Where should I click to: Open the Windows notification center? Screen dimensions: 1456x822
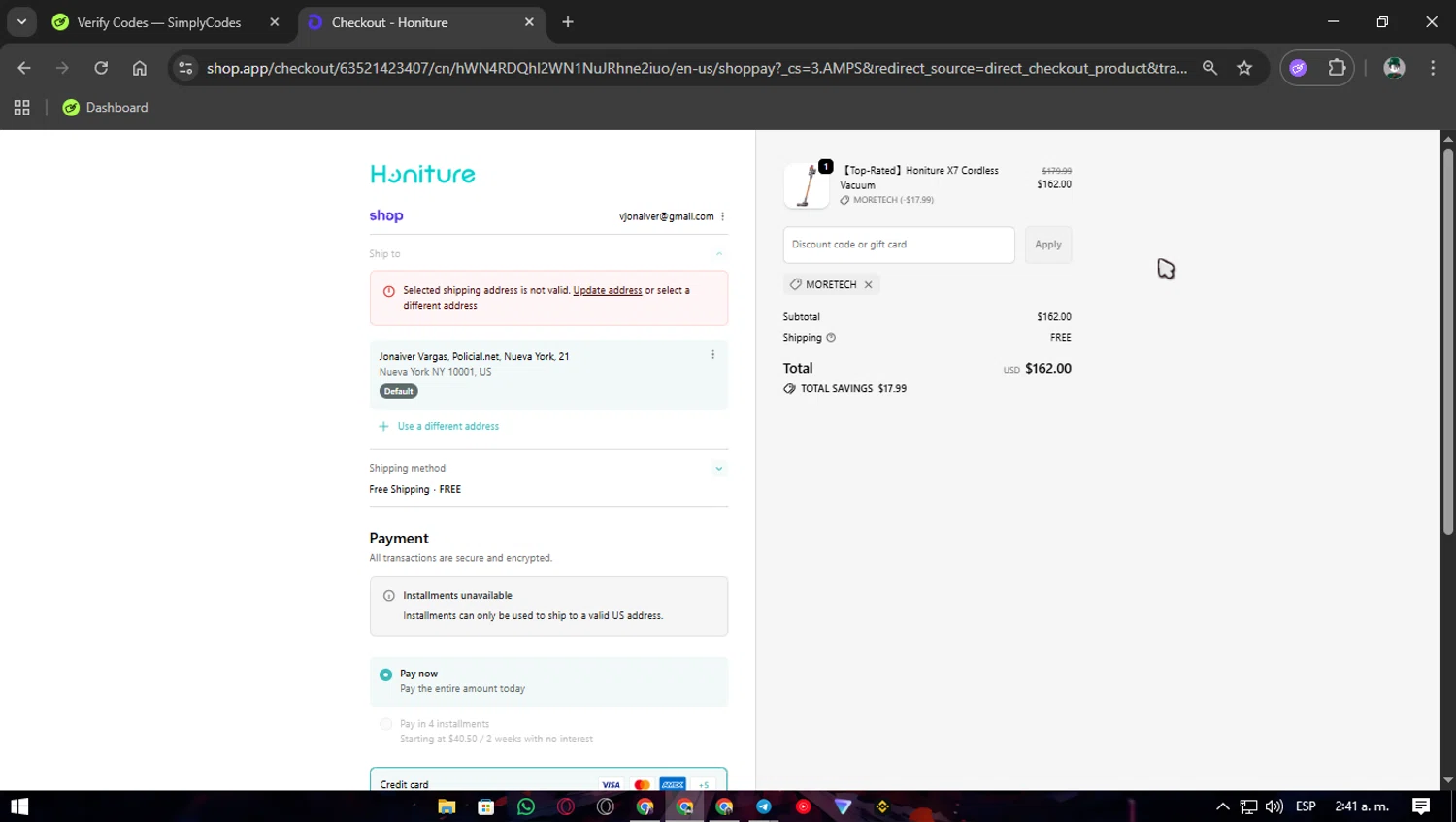pos(1421,806)
